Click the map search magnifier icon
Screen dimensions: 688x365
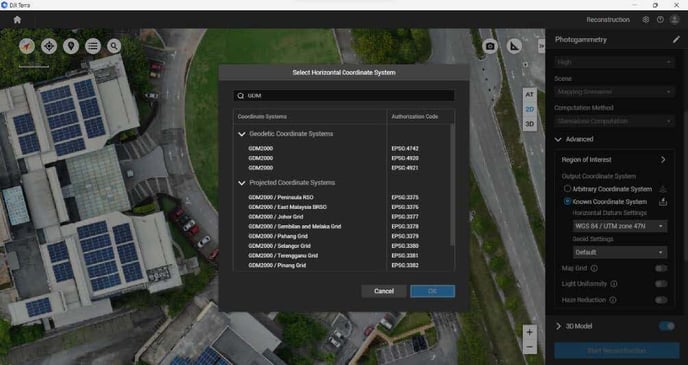[114, 46]
